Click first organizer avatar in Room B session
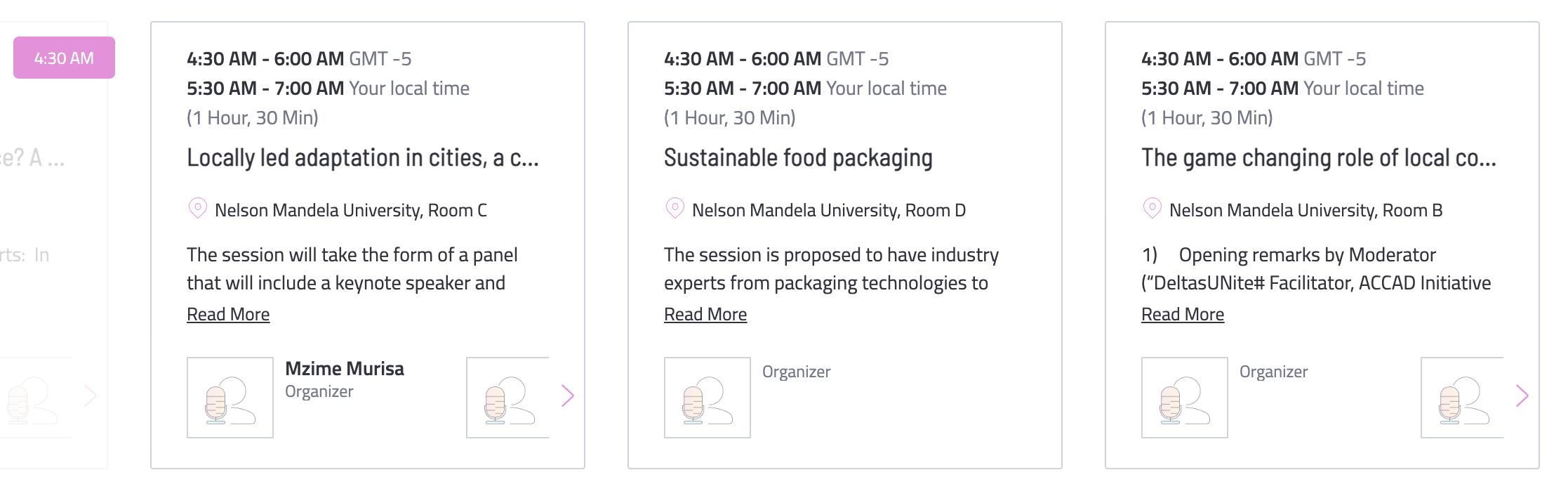Viewport: 1568px width, 489px height. [x=1185, y=398]
